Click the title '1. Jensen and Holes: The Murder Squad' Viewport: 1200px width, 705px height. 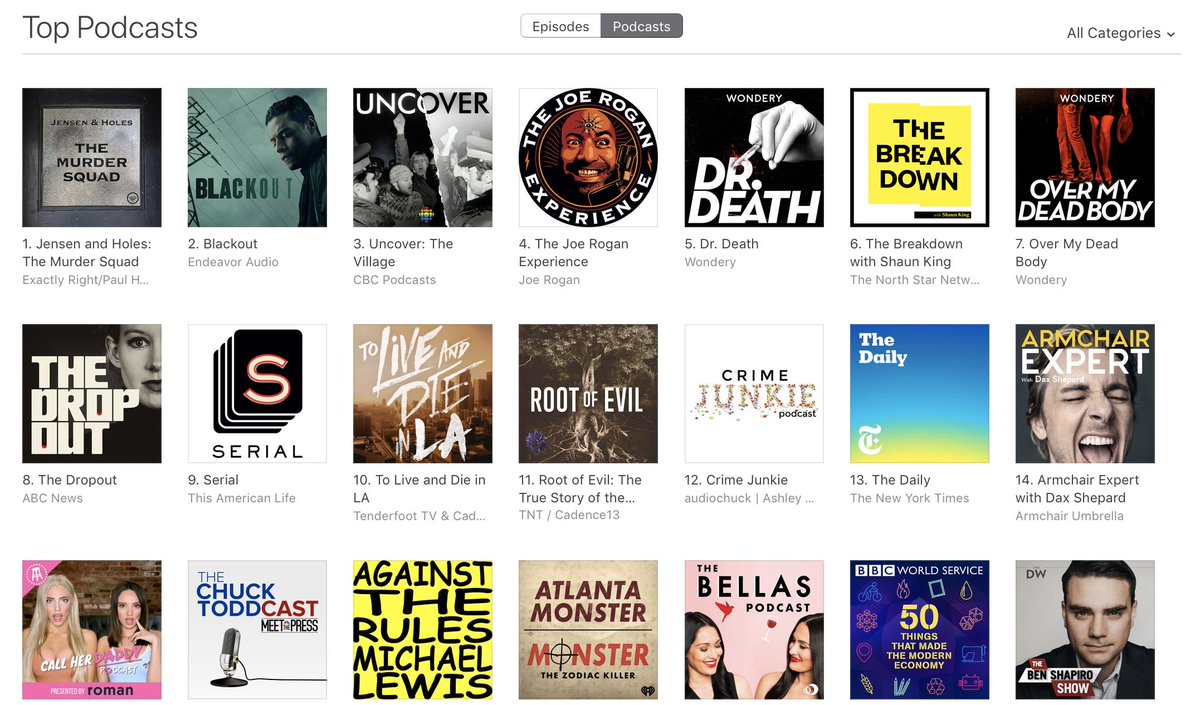tap(87, 253)
